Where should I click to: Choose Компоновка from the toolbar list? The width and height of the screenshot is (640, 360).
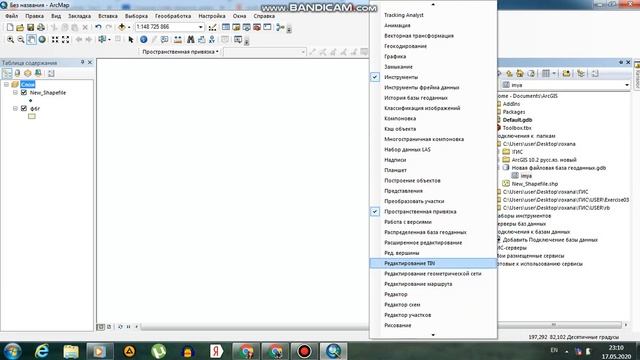[x=433, y=118]
